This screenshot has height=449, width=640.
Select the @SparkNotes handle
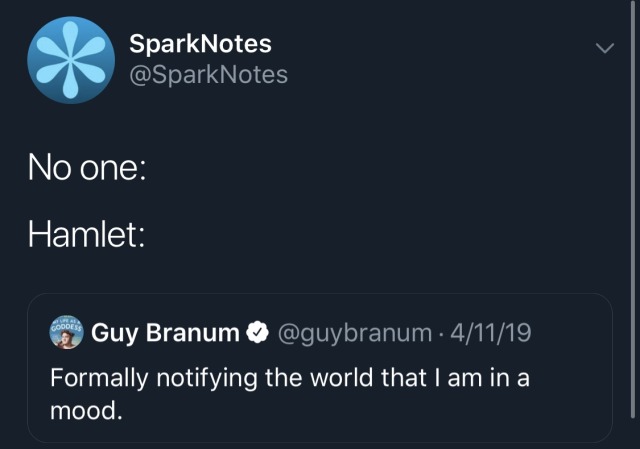209,75
